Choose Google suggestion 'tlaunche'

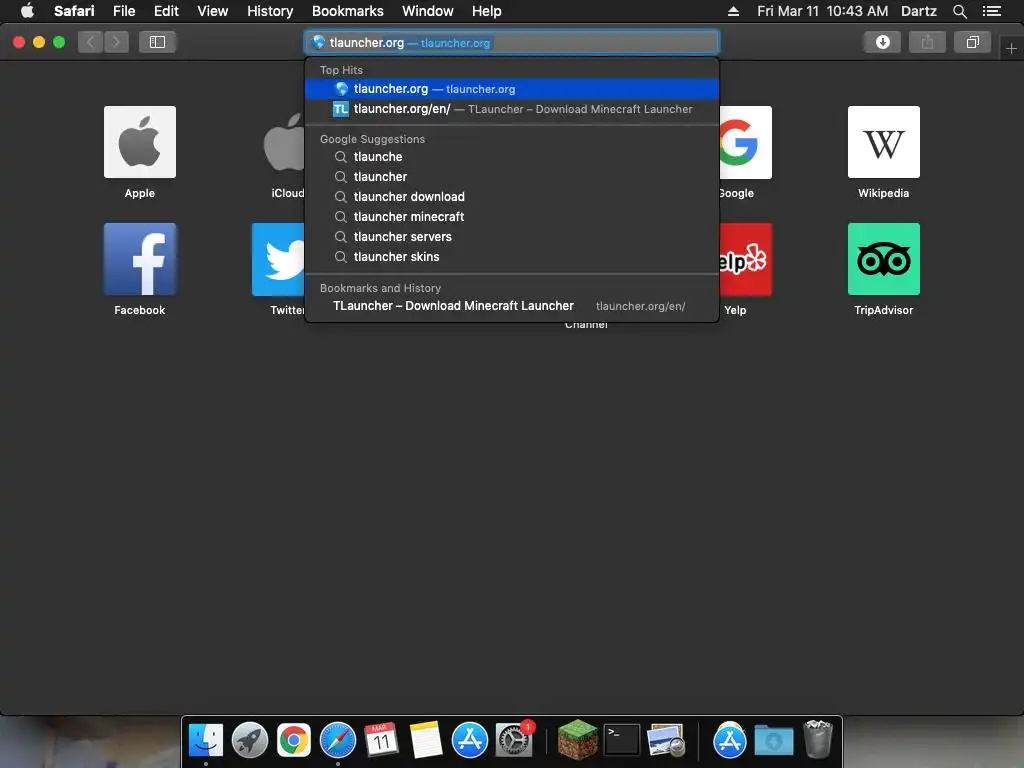(512, 157)
